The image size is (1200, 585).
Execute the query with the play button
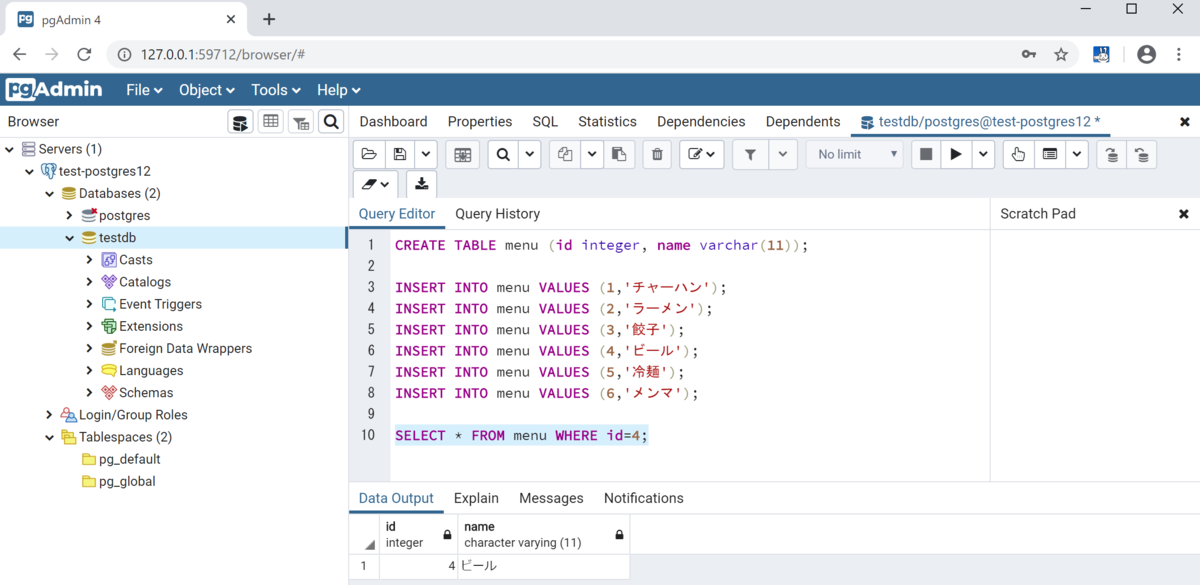pyautogui.click(x=957, y=154)
